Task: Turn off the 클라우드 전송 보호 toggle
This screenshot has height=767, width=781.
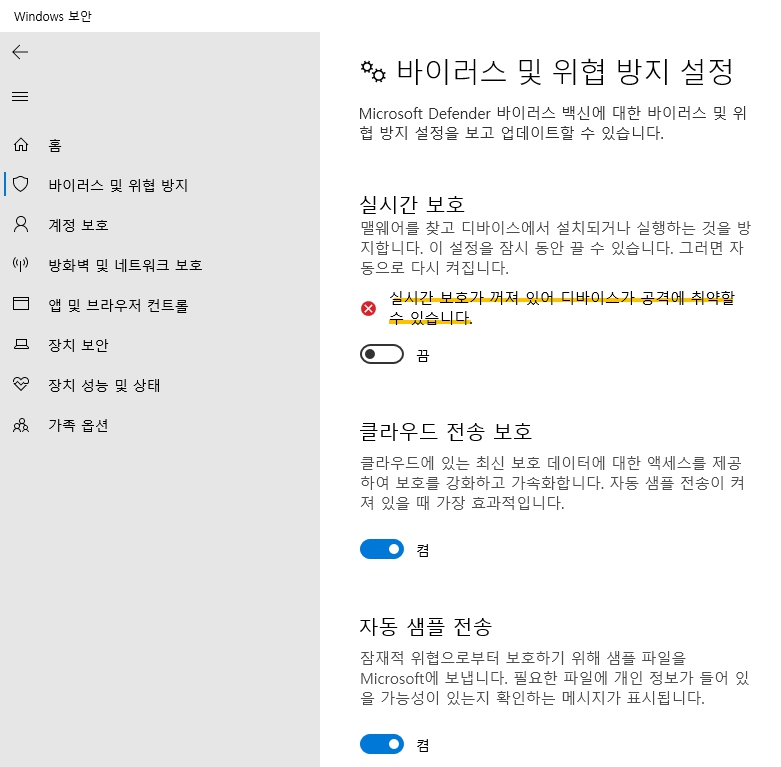Action: point(382,549)
